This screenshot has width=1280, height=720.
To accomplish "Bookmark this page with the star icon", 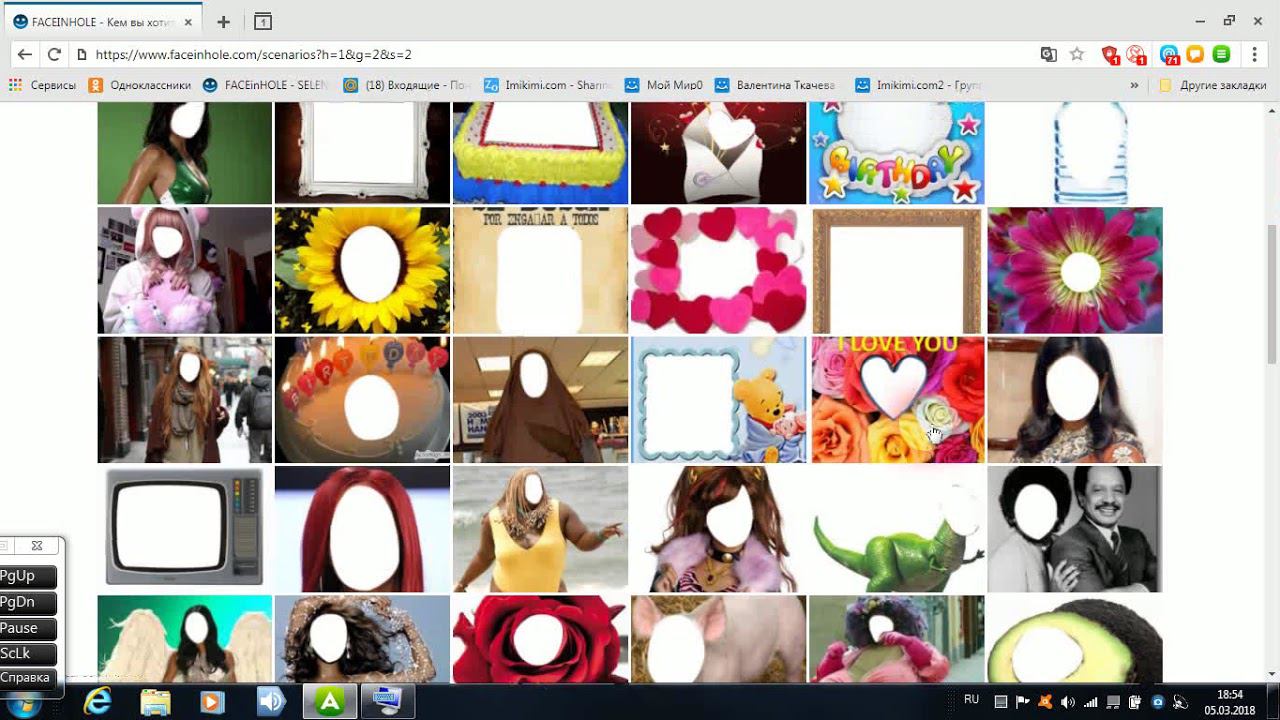I will 1077,55.
